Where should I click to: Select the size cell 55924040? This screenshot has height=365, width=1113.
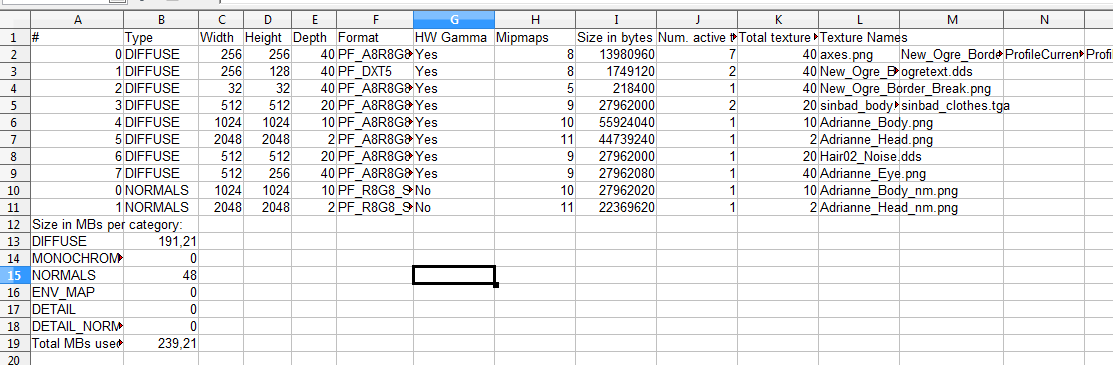[615, 122]
